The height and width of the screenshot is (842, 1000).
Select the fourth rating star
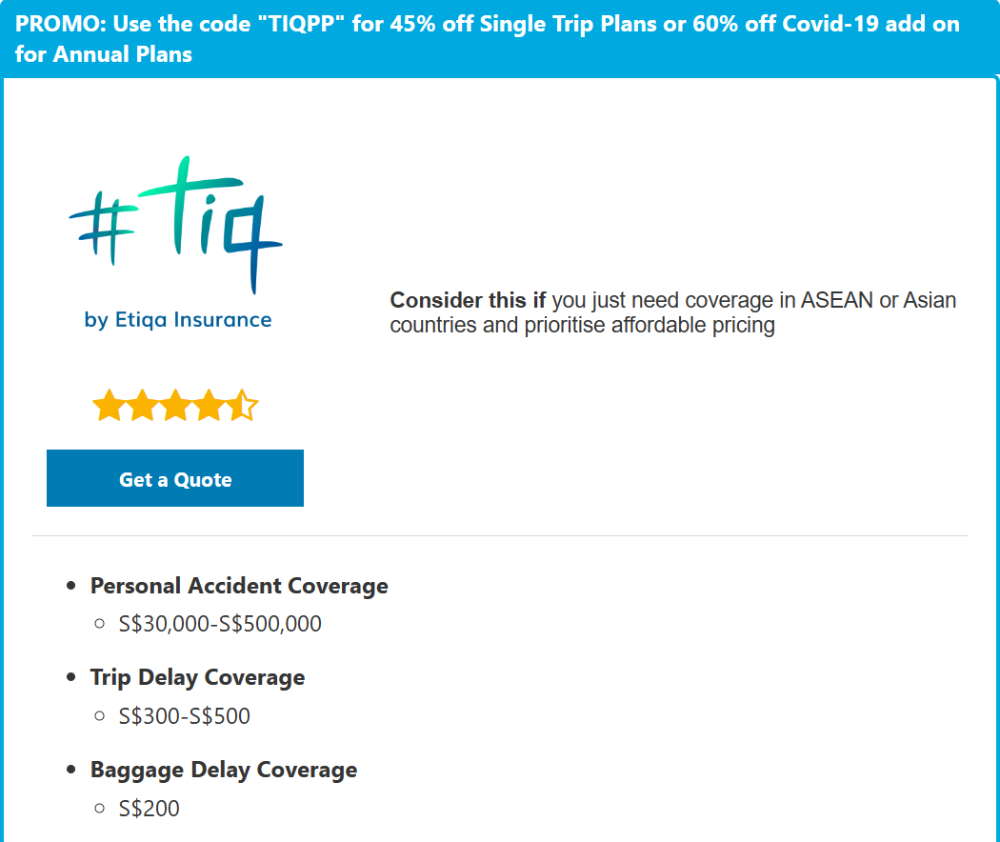(209, 407)
